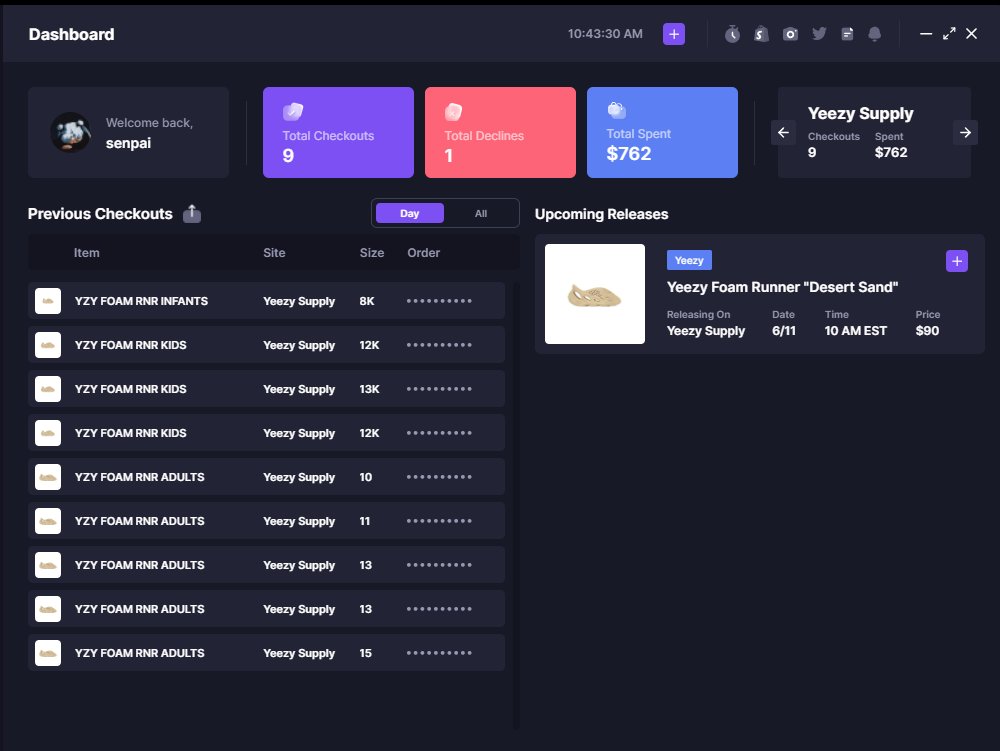
Task: Click the Yeezy tag on upcoming release
Action: (x=689, y=260)
